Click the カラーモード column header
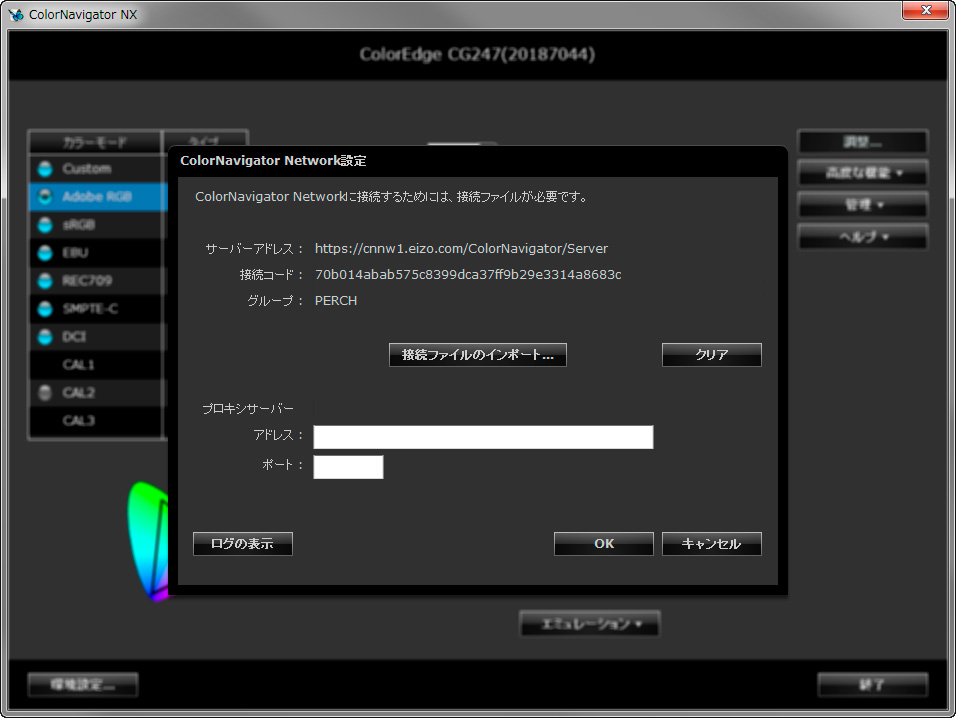The height and width of the screenshot is (718, 956). click(x=95, y=142)
